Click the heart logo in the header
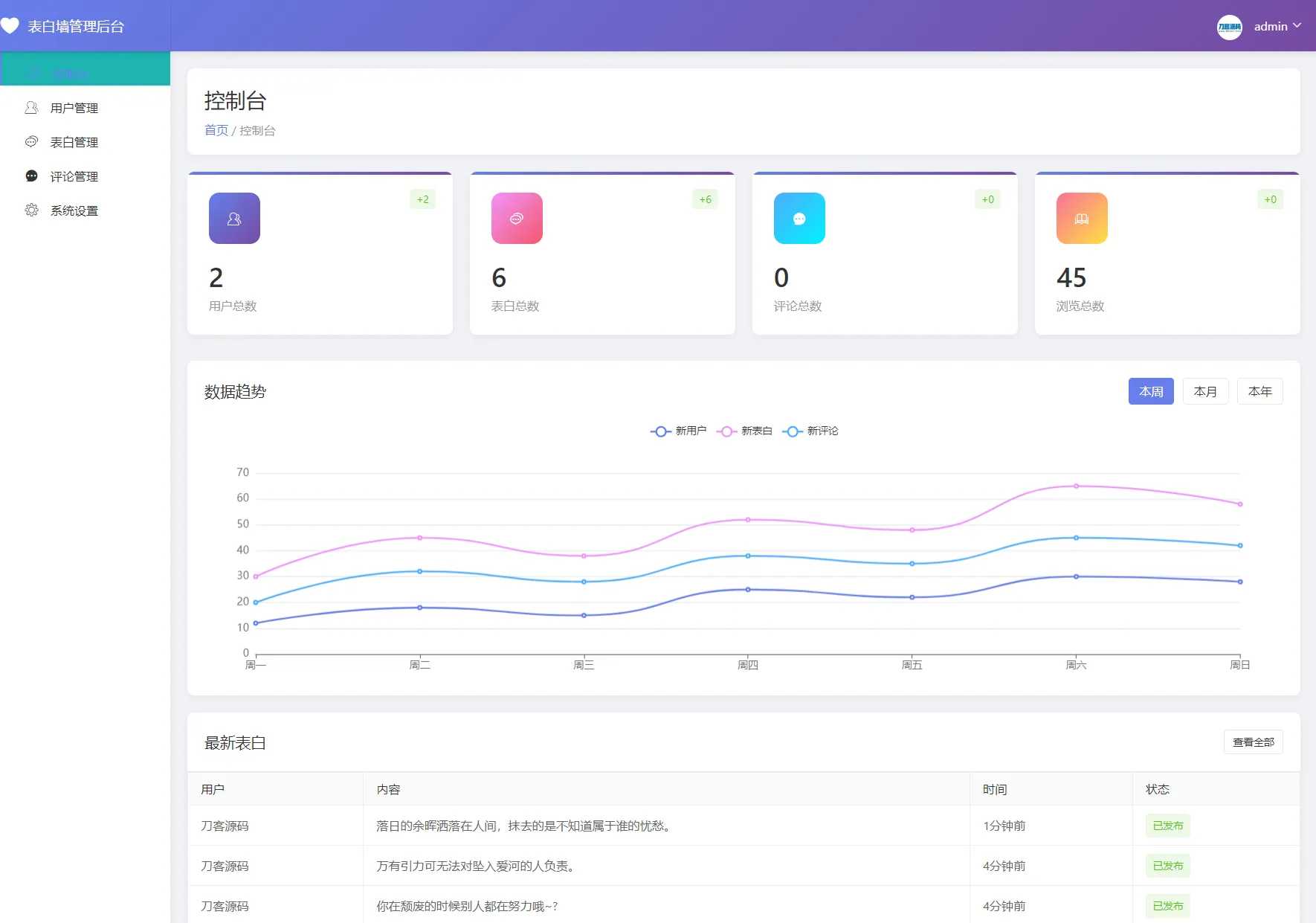Viewport: 1316px width, 923px height. (x=11, y=25)
